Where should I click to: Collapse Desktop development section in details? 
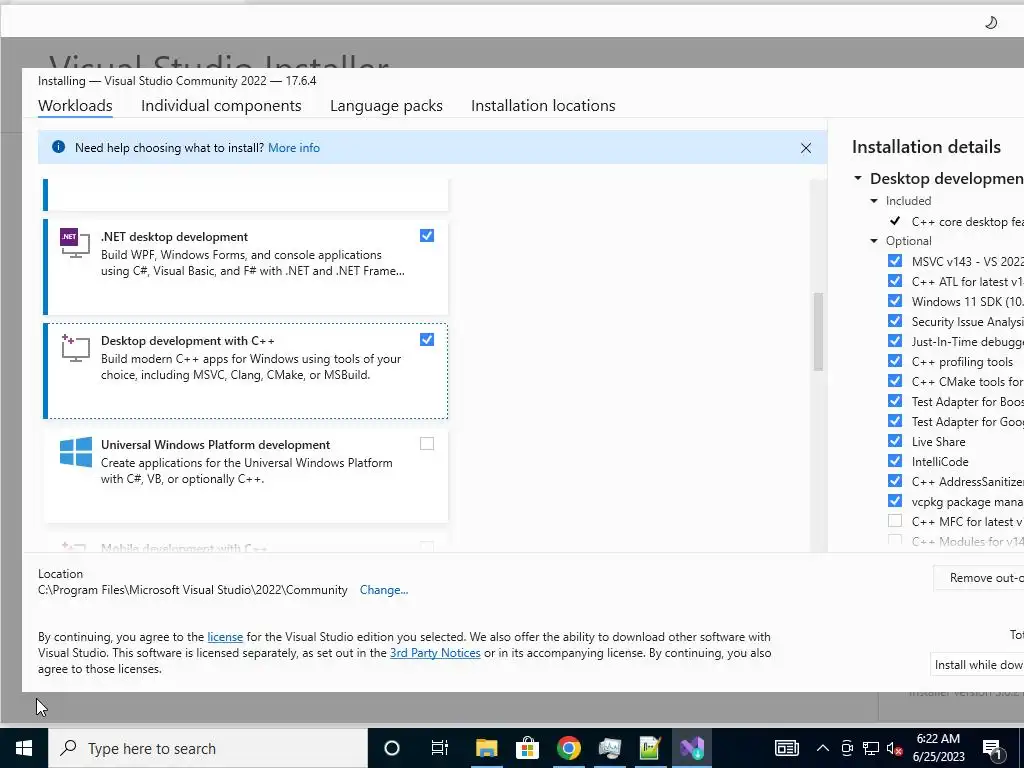[x=858, y=178]
